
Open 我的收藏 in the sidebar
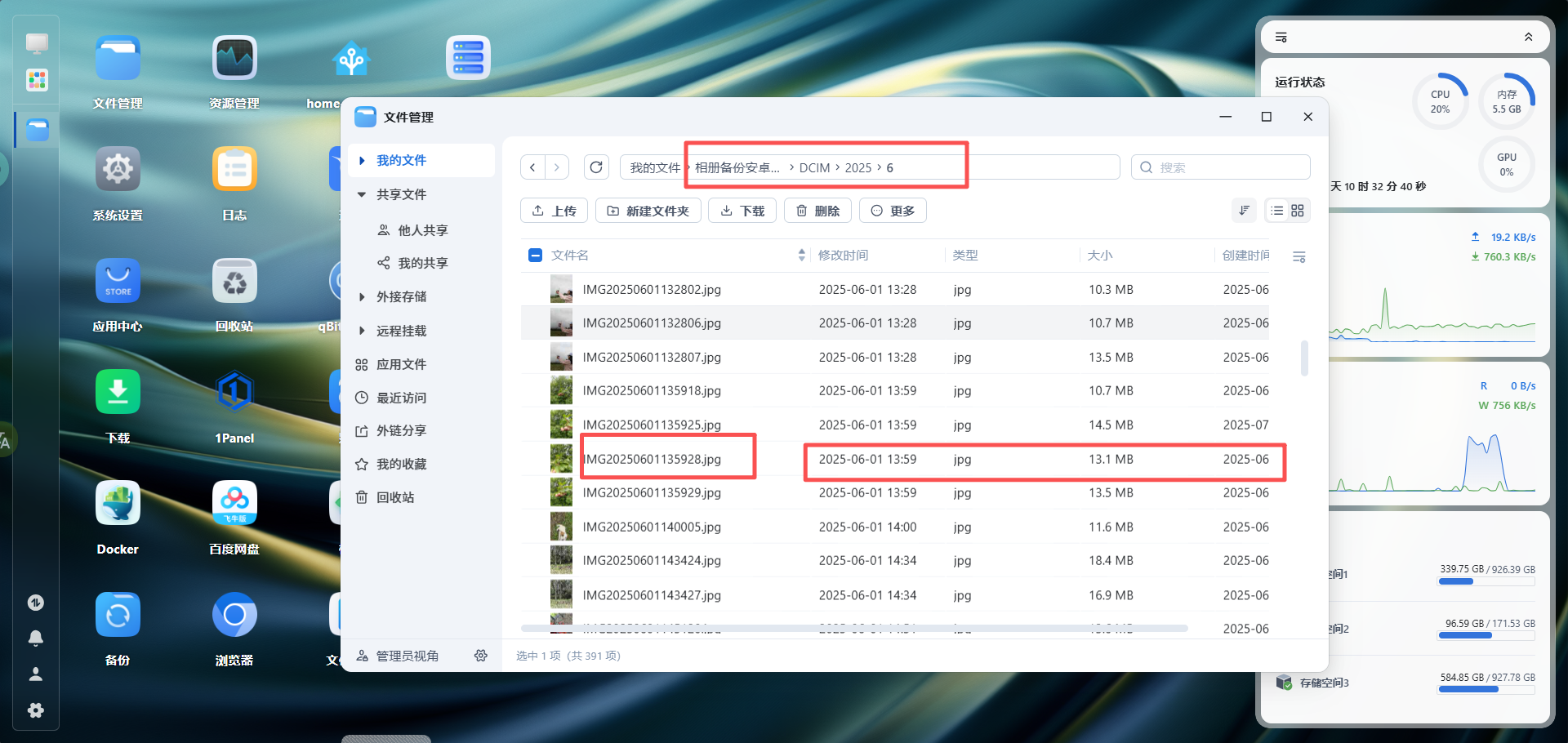tap(401, 464)
